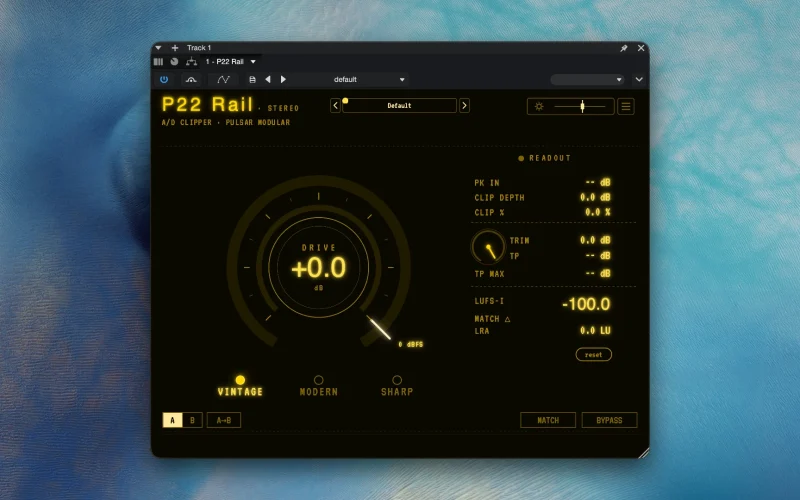Click the resize grip in the window corner

(x=644, y=453)
